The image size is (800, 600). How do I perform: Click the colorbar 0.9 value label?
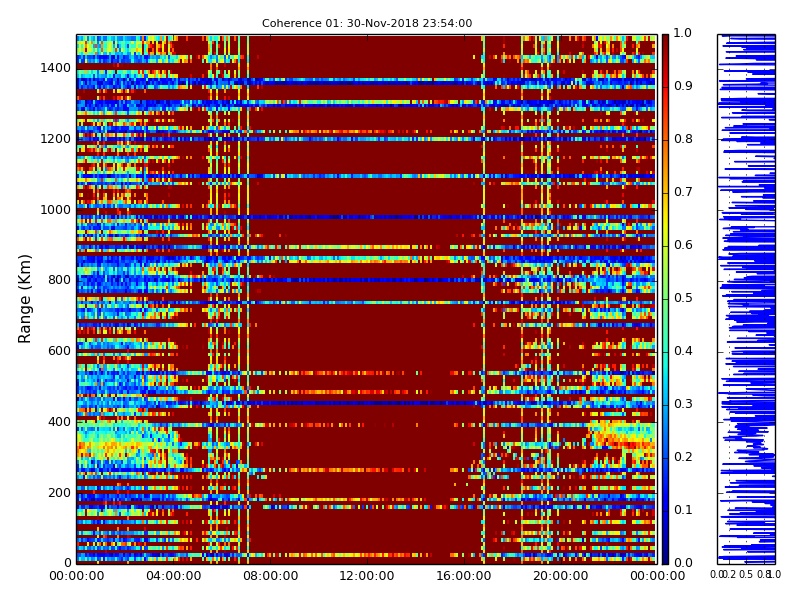[x=683, y=86]
